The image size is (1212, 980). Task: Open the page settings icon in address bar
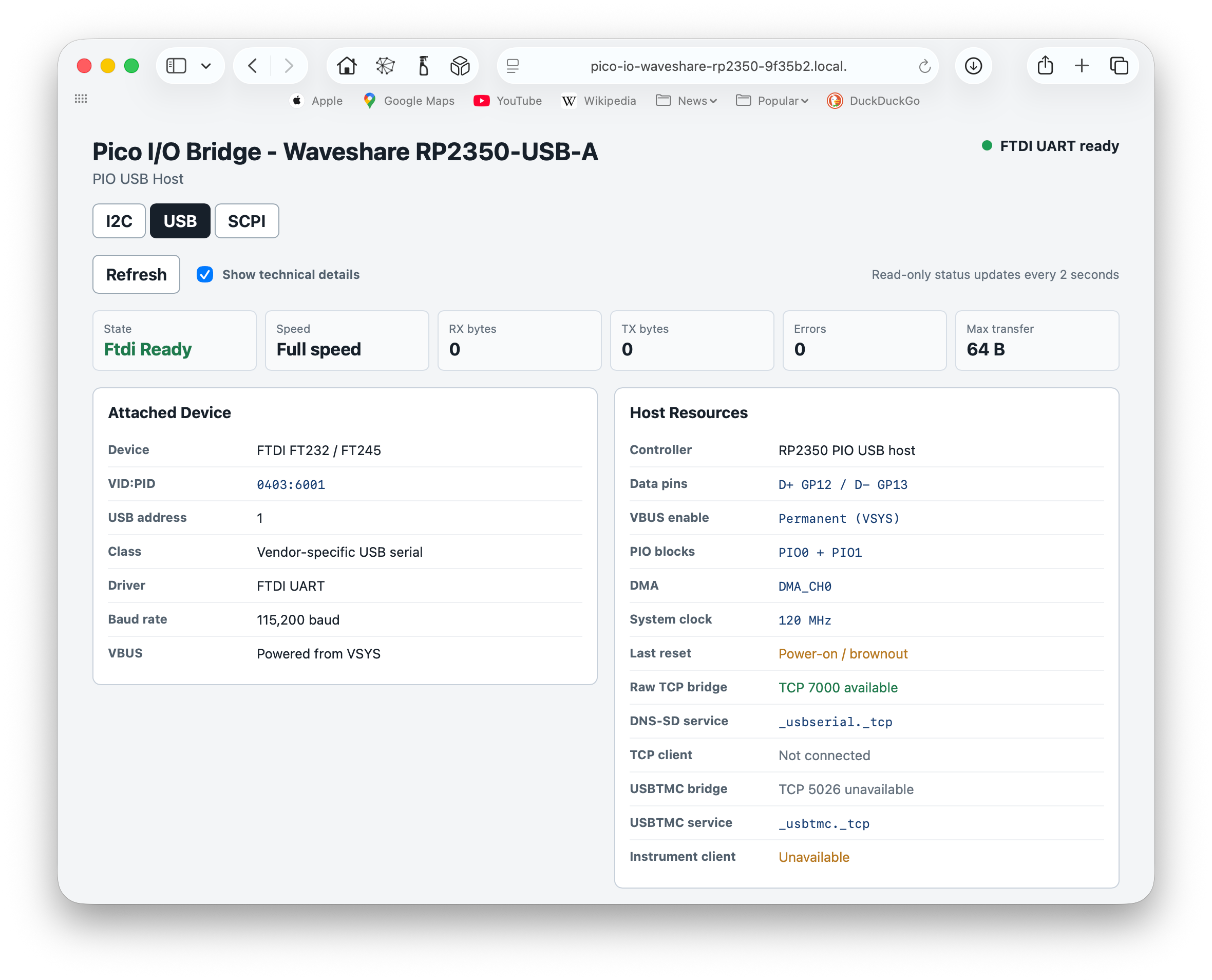(x=513, y=66)
